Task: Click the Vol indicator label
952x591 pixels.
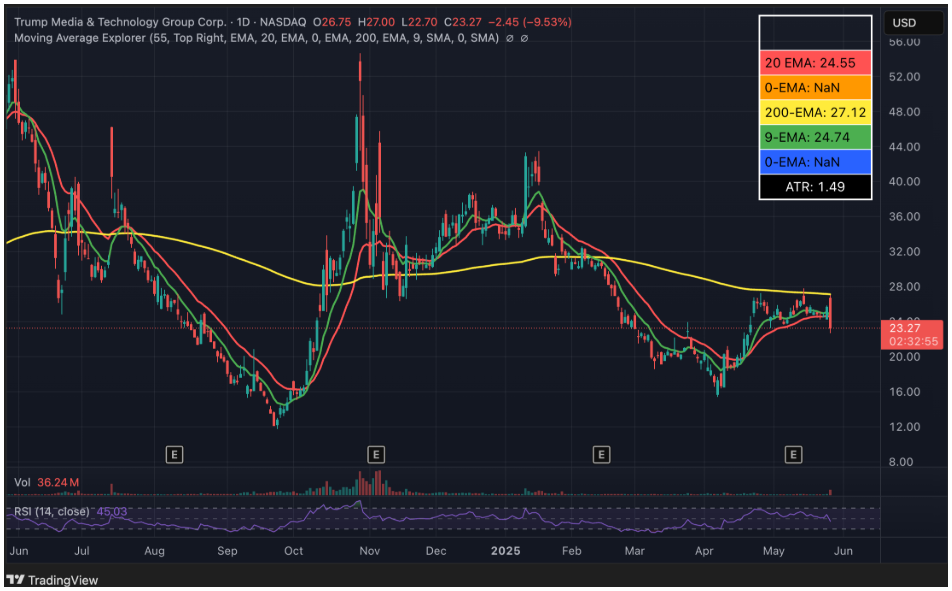Action: click(22, 482)
